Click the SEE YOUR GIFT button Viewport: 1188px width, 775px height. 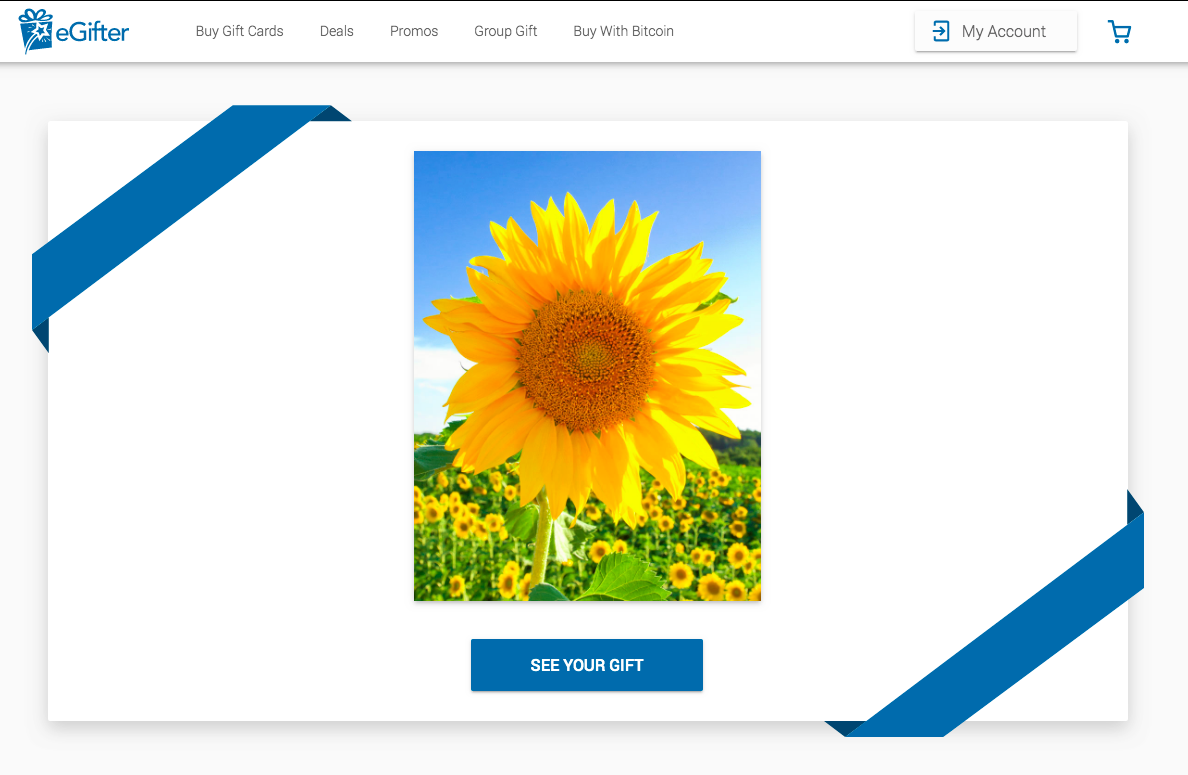tap(586, 664)
